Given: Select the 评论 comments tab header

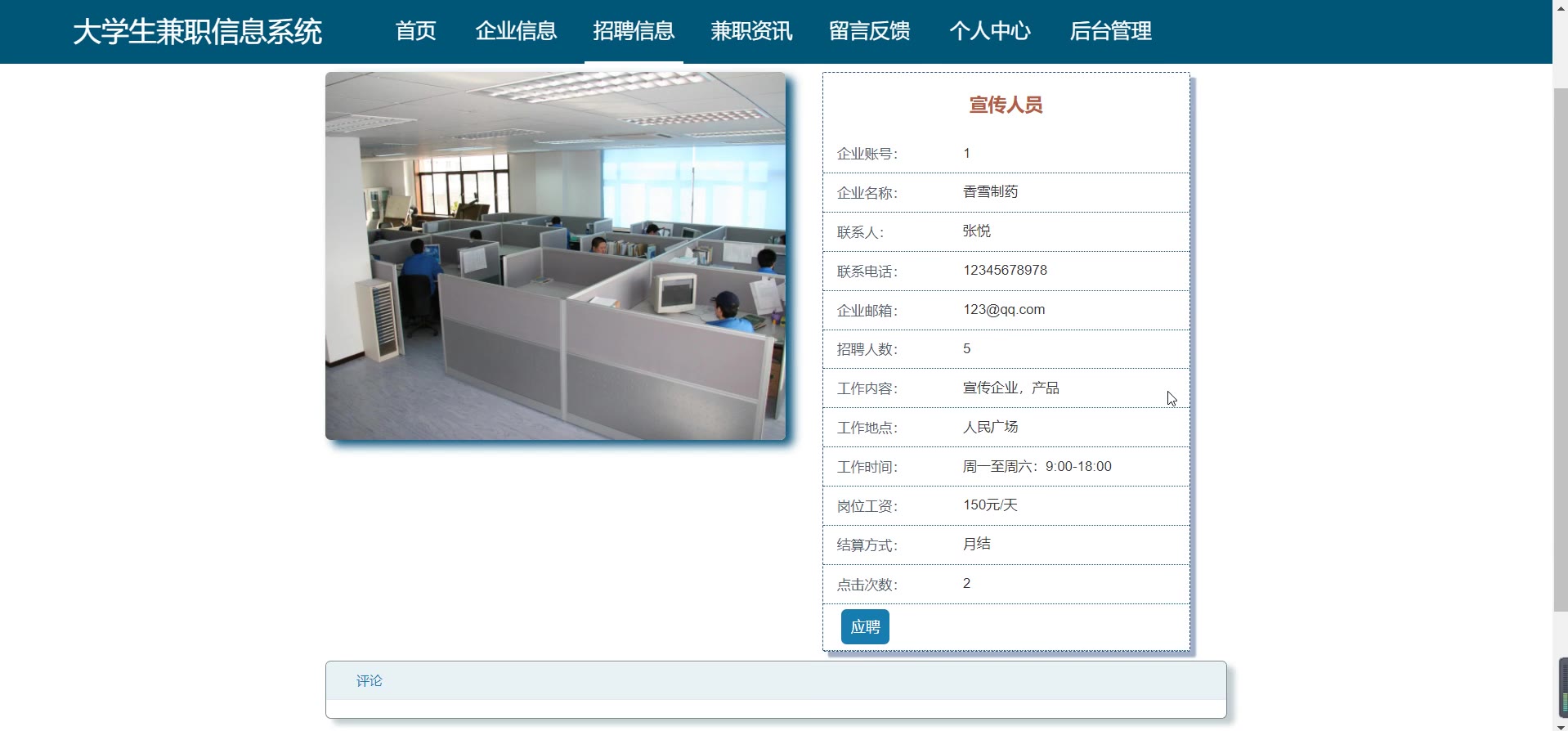Looking at the screenshot, I should coord(369,680).
